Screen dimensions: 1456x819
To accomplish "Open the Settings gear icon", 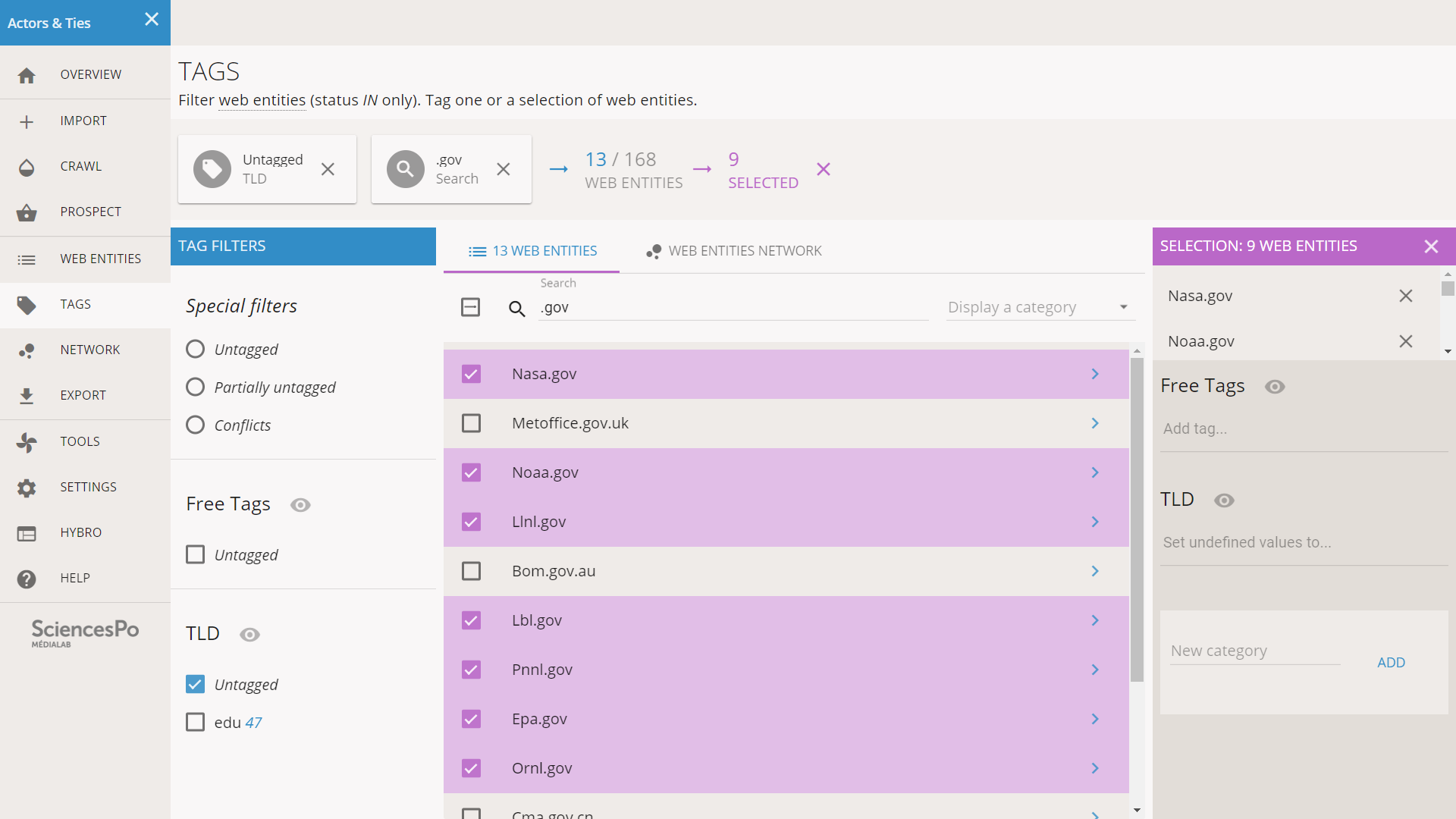I will point(27,488).
